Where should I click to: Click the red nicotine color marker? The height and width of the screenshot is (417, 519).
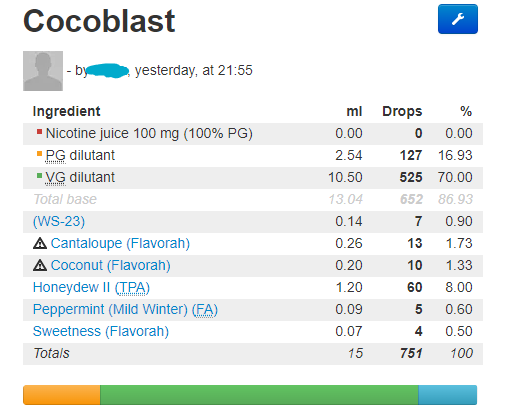point(39,132)
